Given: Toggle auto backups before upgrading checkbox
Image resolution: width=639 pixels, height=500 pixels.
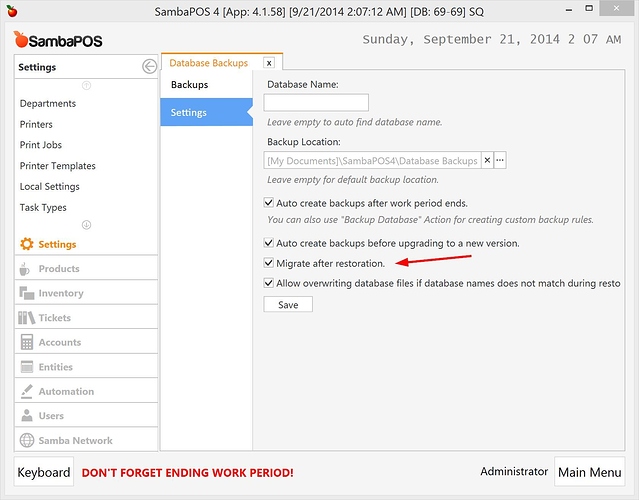Looking at the screenshot, I should pos(269,243).
